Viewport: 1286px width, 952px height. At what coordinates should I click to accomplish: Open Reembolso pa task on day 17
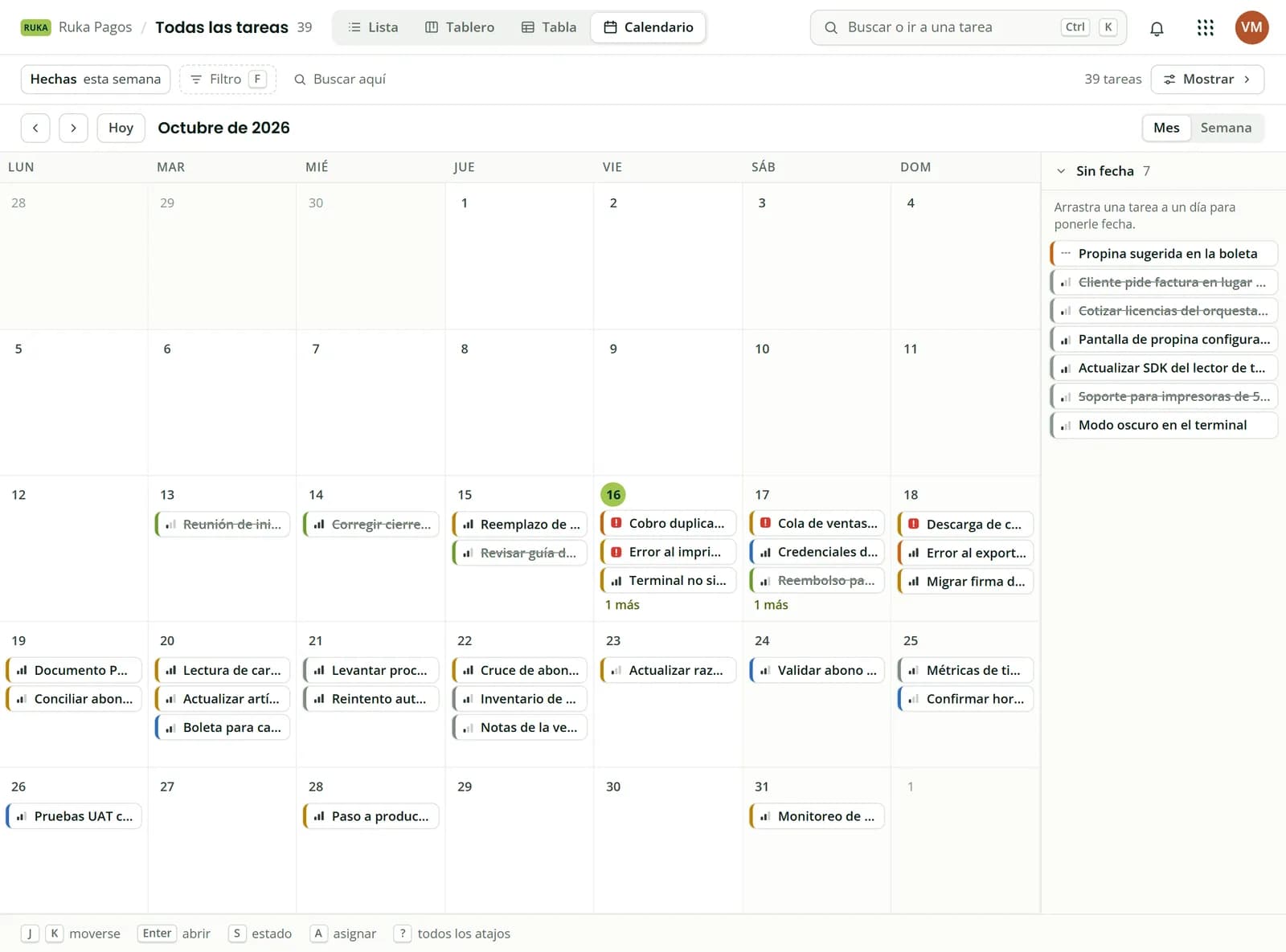(817, 581)
